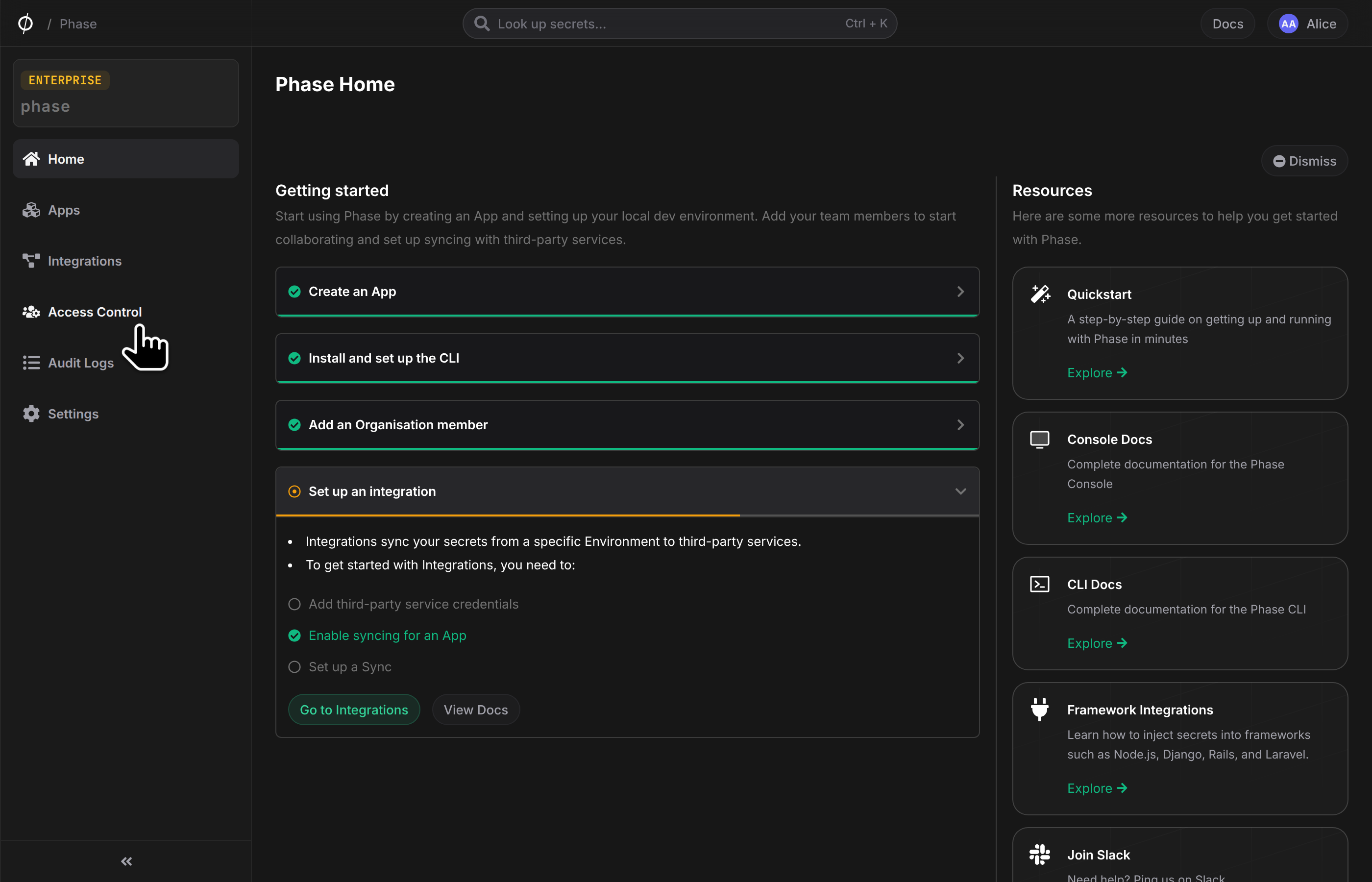This screenshot has height=882, width=1372.
Task: Click the Settings gear icon
Action: 31,414
